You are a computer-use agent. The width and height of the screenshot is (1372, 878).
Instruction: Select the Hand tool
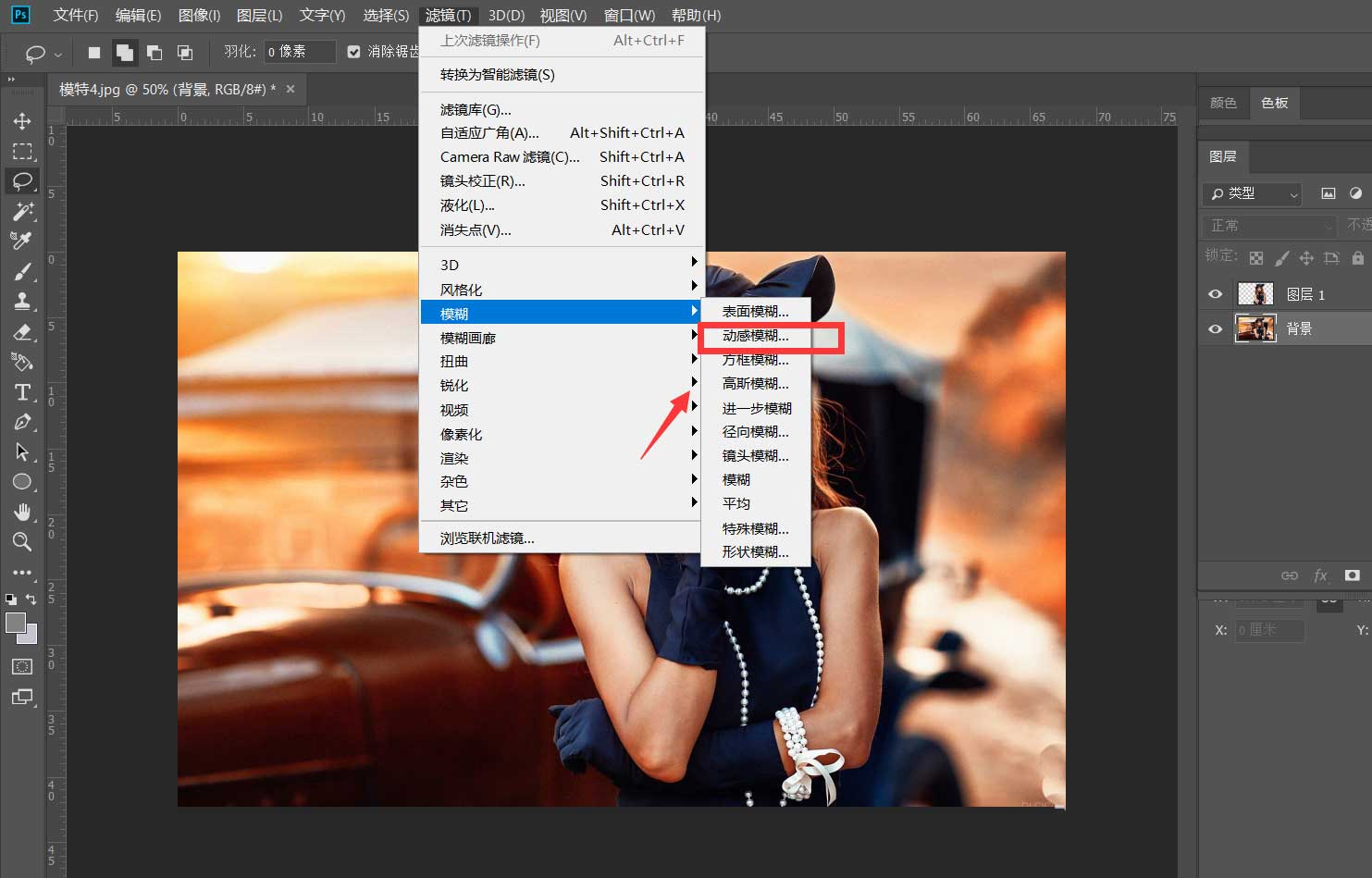(22, 512)
